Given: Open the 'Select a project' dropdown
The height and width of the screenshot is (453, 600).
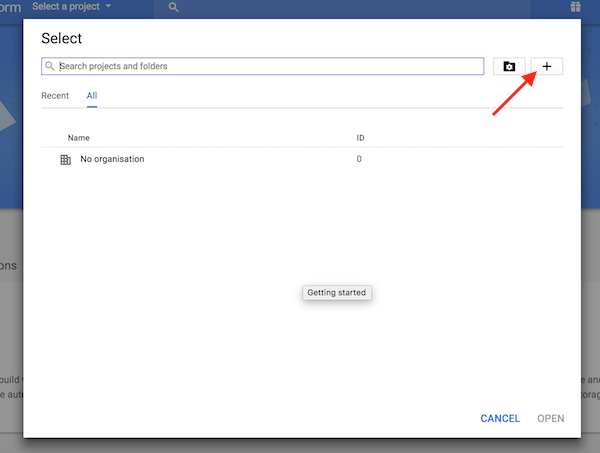Looking at the screenshot, I should point(71,7).
